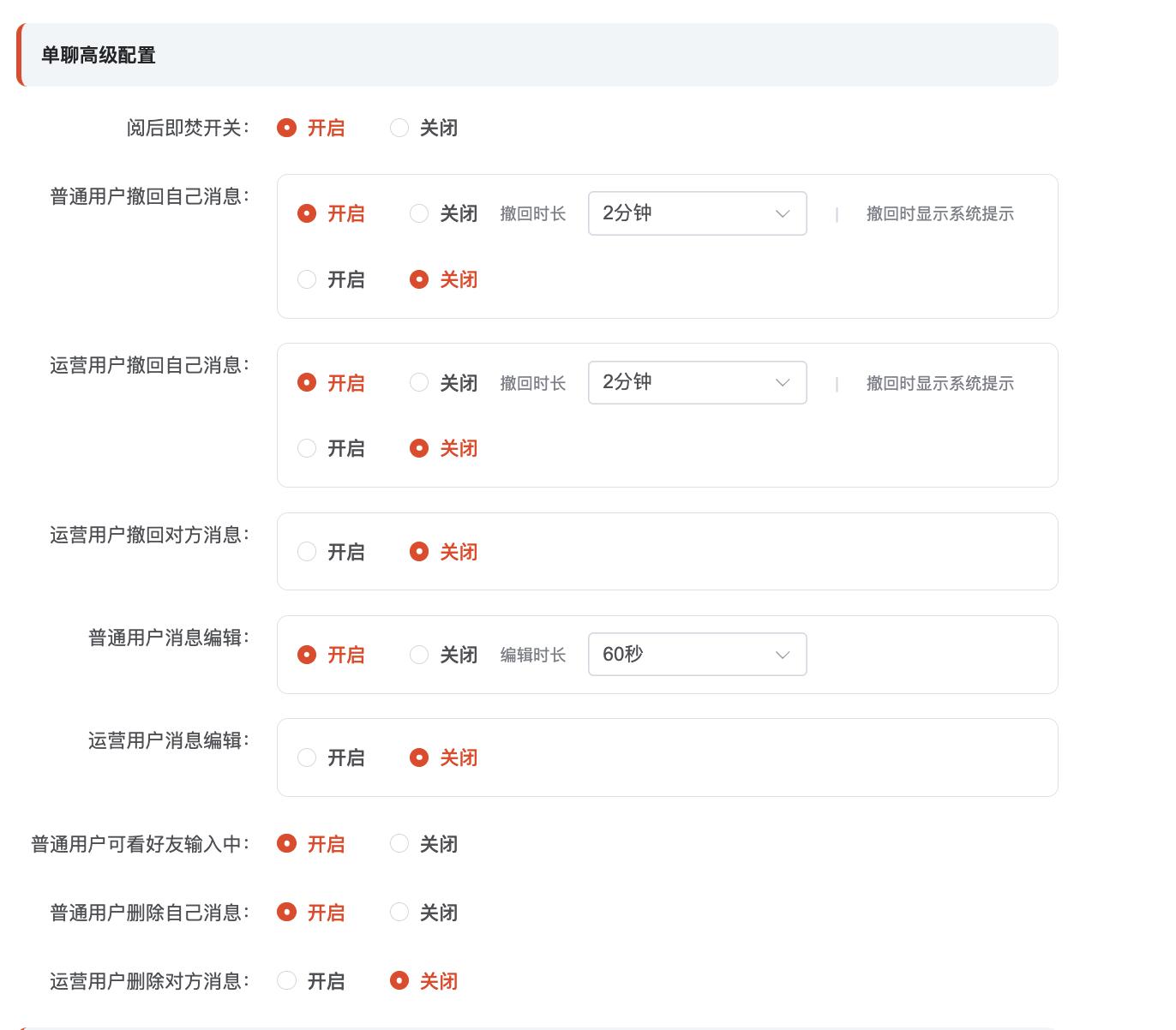This screenshot has height=1030, width=1176.
Task: Click the 普通用户可看好友输入中 label
Action: click(141, 844)
